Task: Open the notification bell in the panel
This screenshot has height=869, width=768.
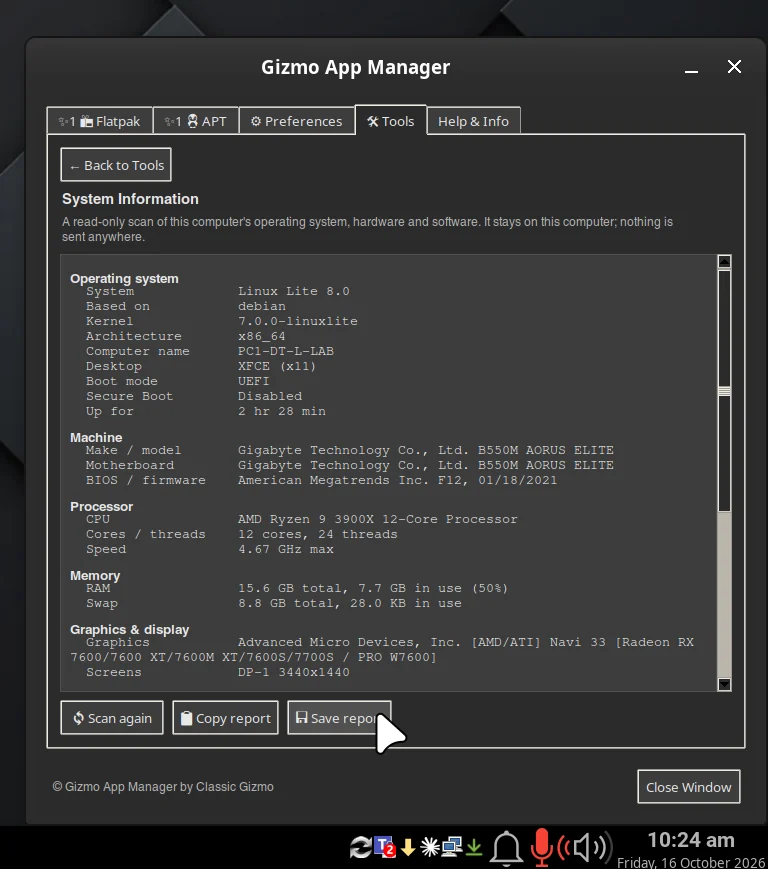Action: coord(506,848)
